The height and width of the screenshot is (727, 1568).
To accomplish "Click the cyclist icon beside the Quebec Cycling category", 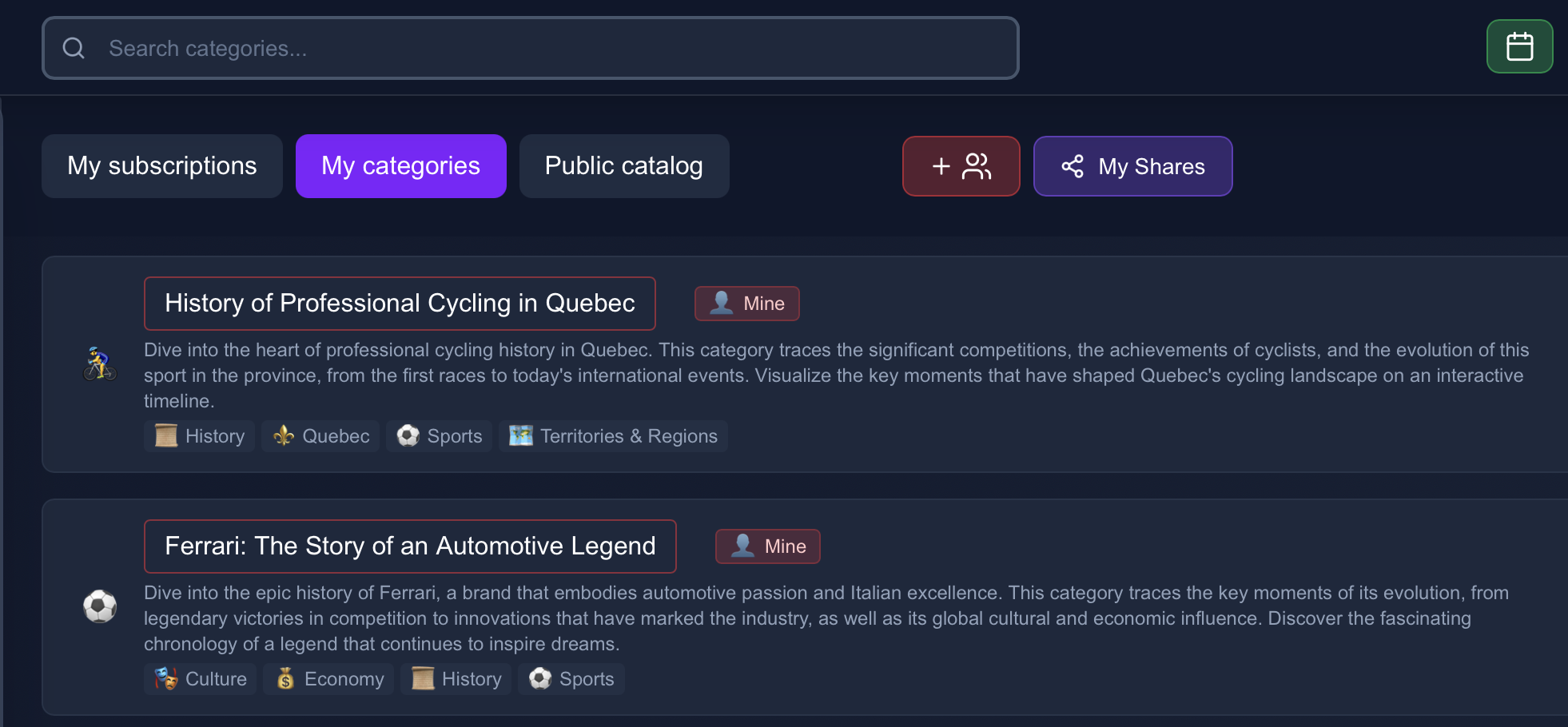I will (x=100, y=364).
